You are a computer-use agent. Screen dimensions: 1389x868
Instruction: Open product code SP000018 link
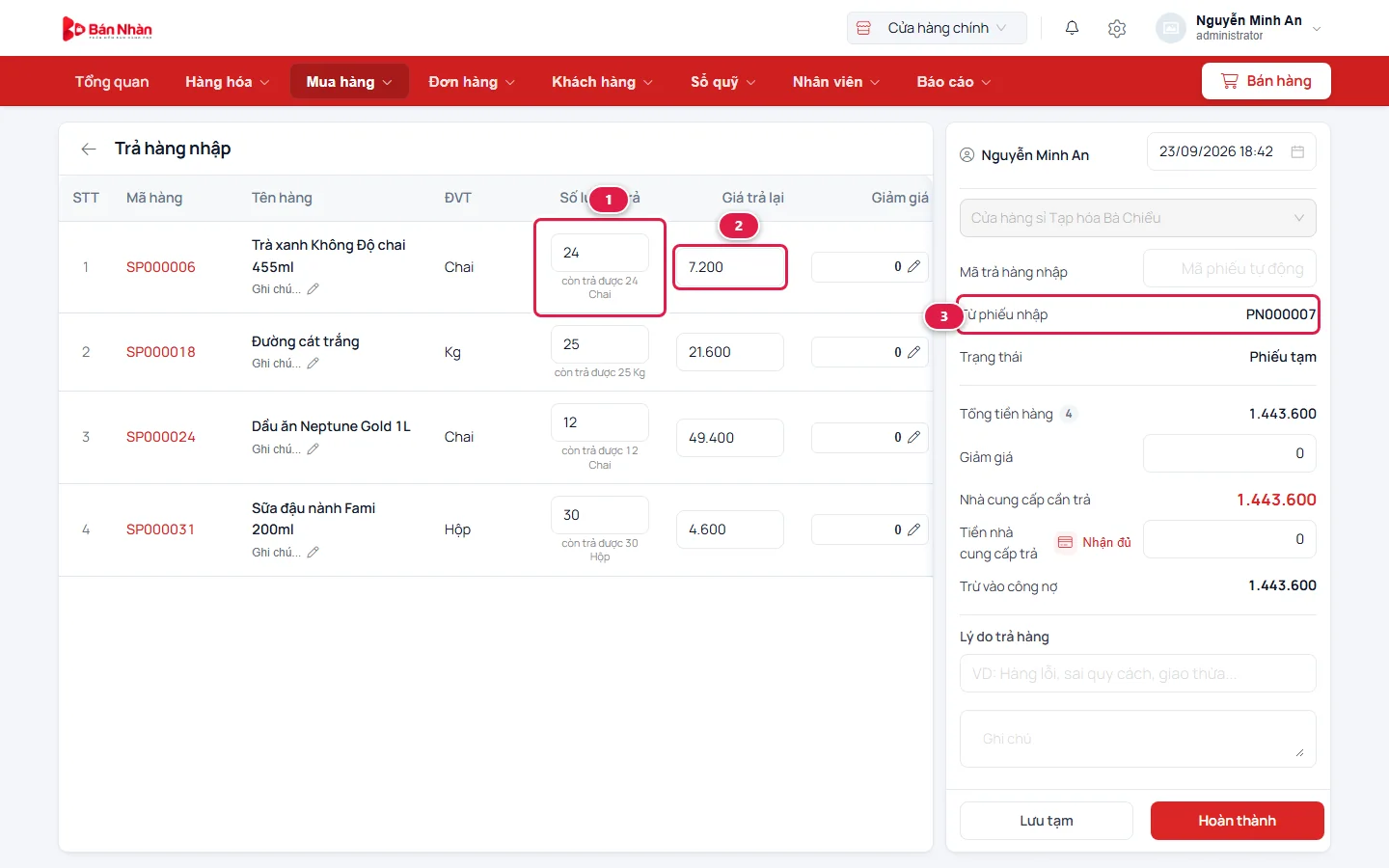[161, 352]
